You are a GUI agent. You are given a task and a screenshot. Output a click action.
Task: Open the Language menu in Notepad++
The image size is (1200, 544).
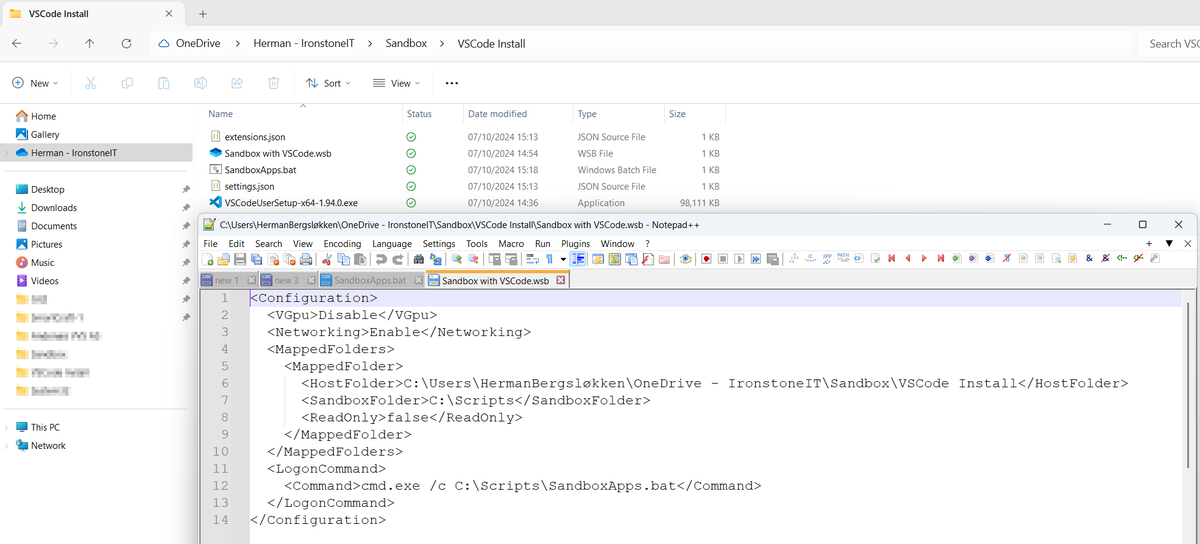392,243
